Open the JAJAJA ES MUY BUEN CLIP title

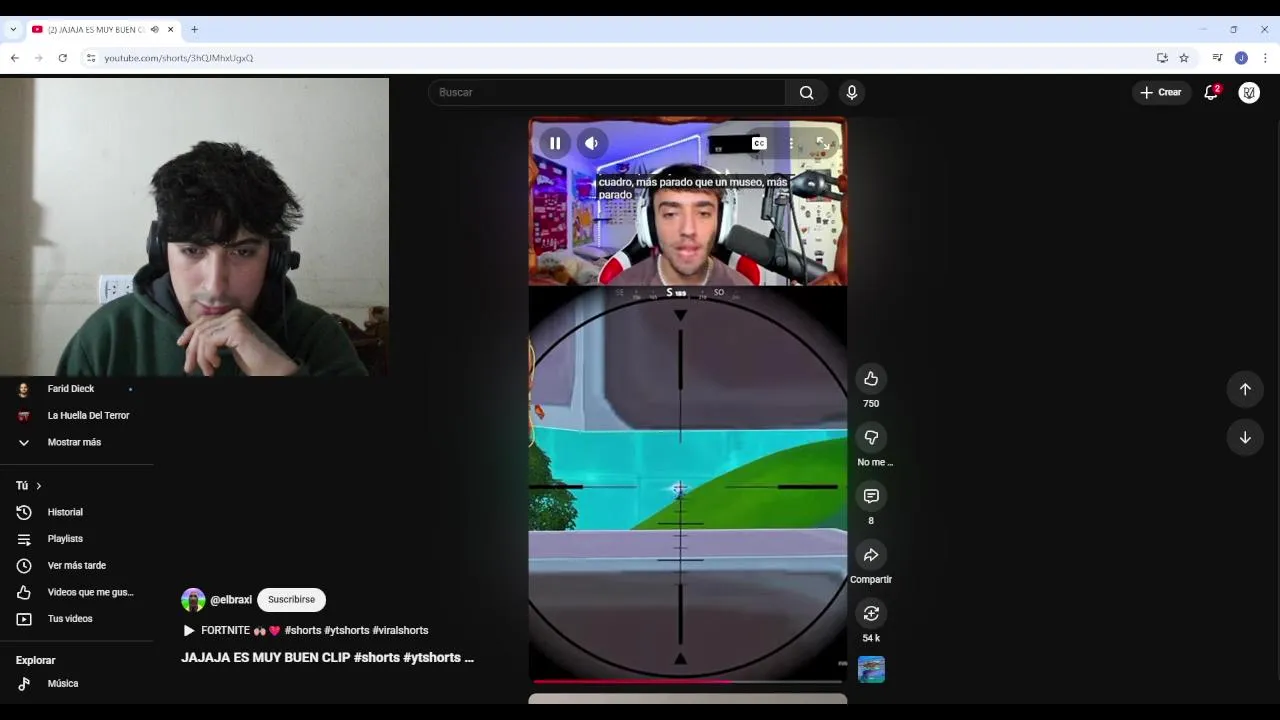tap(327, 657)
